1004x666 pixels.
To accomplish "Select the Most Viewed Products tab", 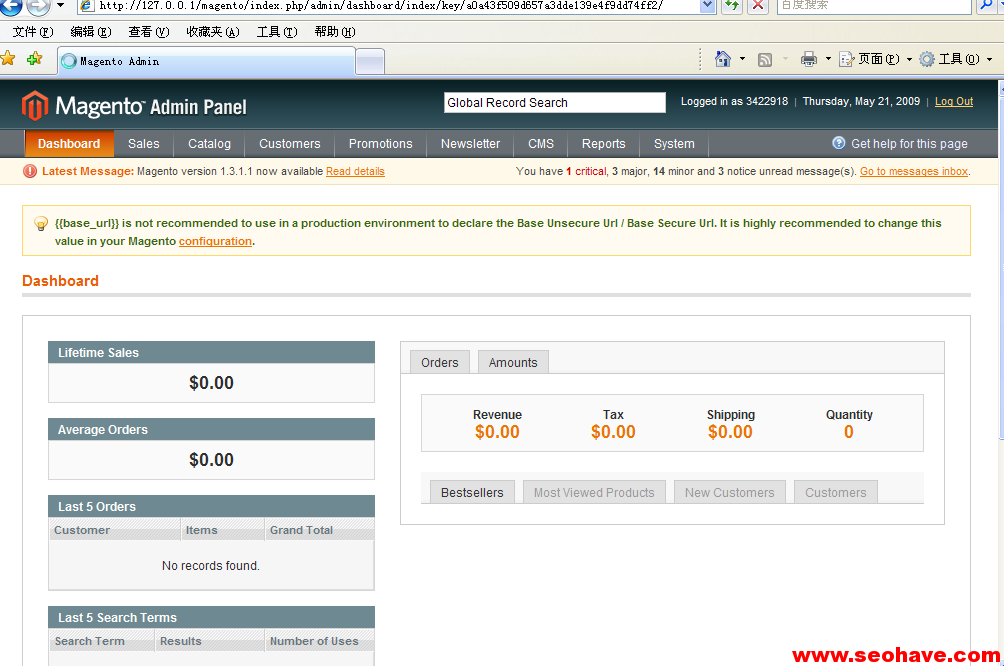I will 594,492.
